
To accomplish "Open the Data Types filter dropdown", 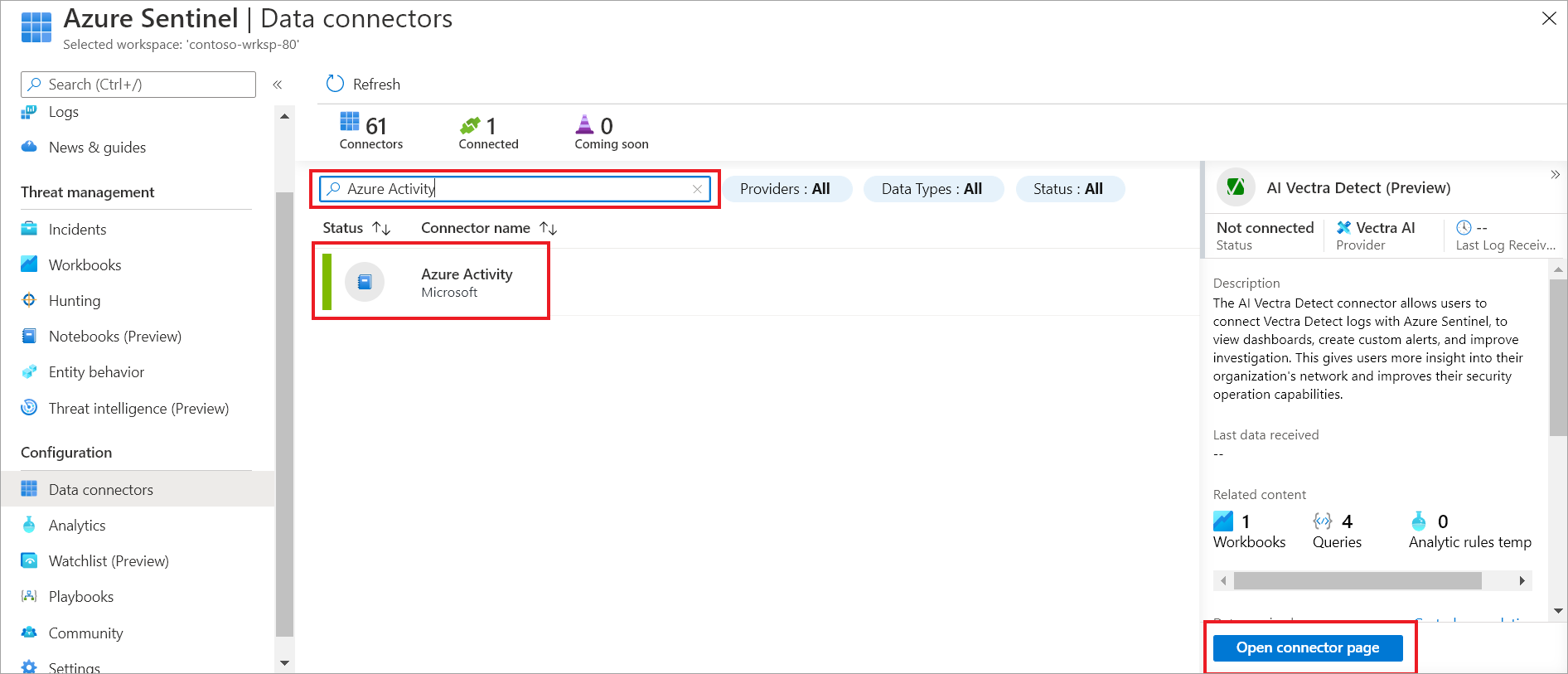I will (932, 189).
